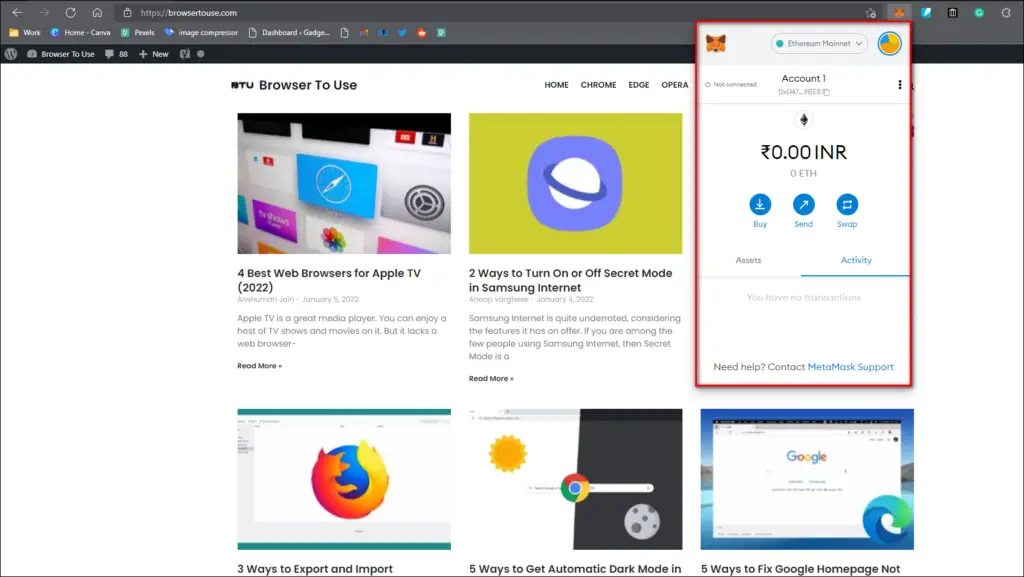This screenshot has width=1024, height=577.
Task: Open the WordPress logo admin menu
Action: pos(11,54)
